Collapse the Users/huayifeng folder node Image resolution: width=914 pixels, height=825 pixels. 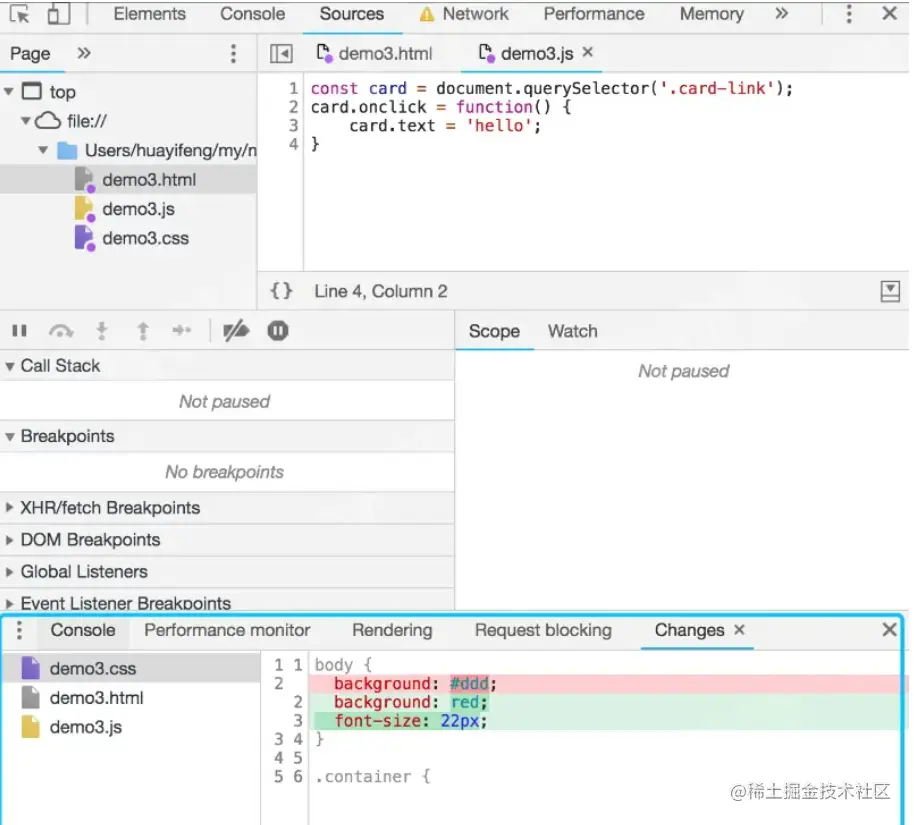click(43, 150)
